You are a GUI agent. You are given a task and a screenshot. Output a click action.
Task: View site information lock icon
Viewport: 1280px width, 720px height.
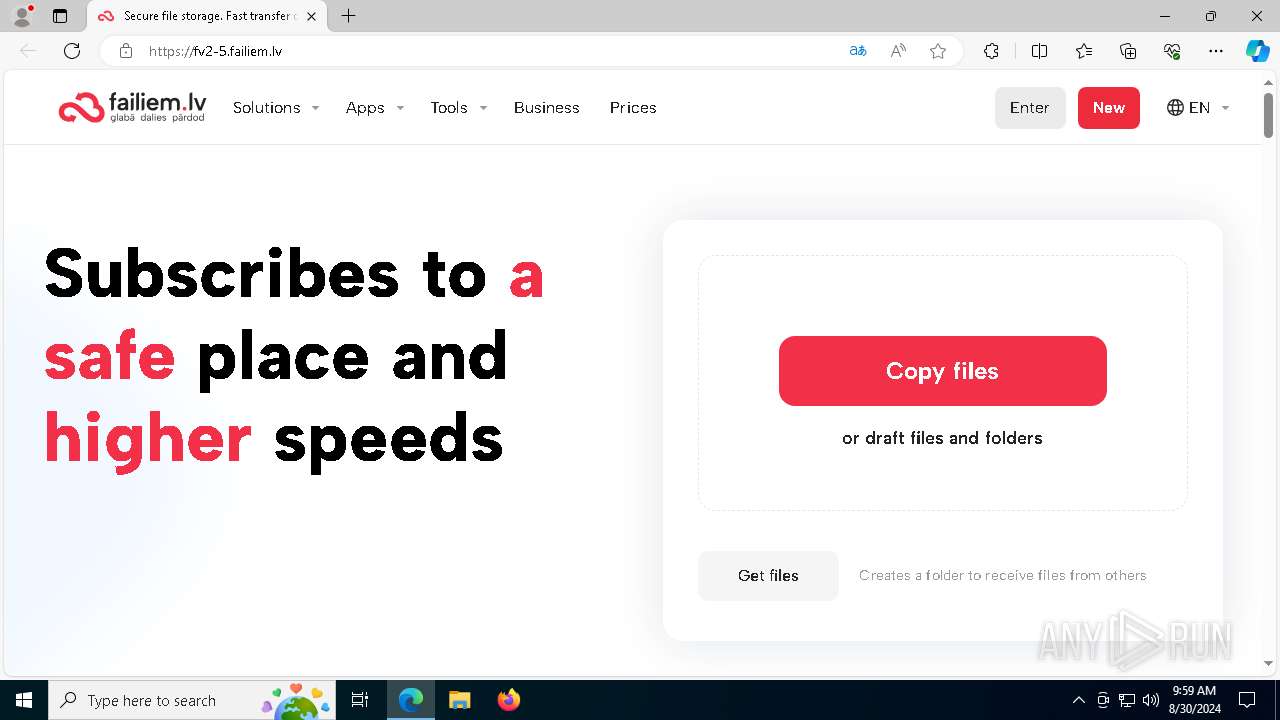(x=126, y=51)
